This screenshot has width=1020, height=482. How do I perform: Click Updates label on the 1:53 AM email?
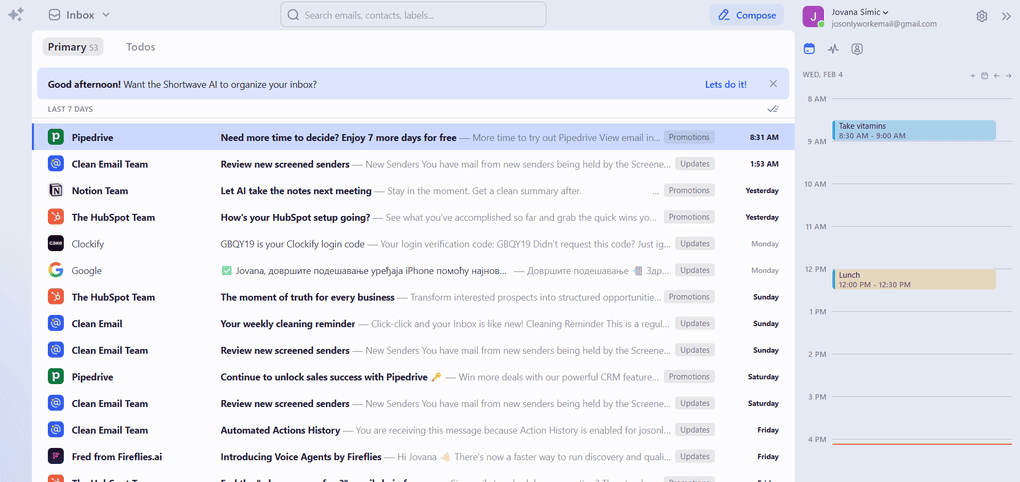pos(695,164)
